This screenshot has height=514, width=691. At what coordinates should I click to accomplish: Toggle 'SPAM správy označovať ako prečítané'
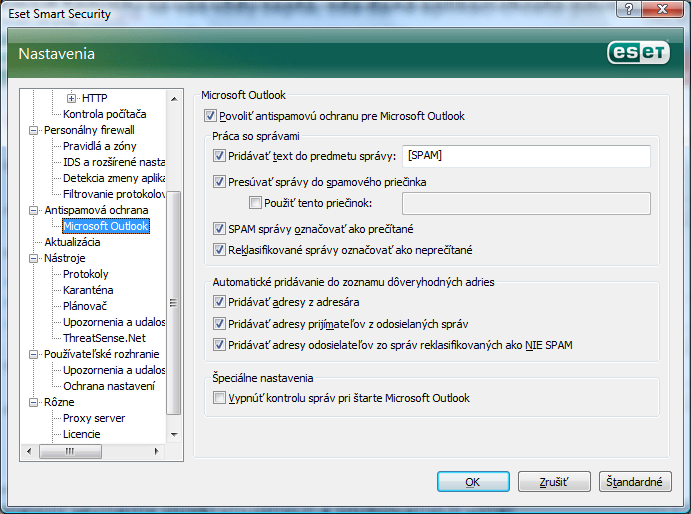[219, 228]
